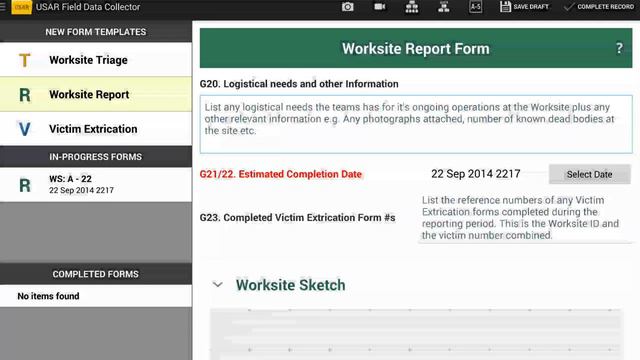Select the Worksite Triage template
The height and width of the screenshot is (360, 640).
click(x=96, y=60)
